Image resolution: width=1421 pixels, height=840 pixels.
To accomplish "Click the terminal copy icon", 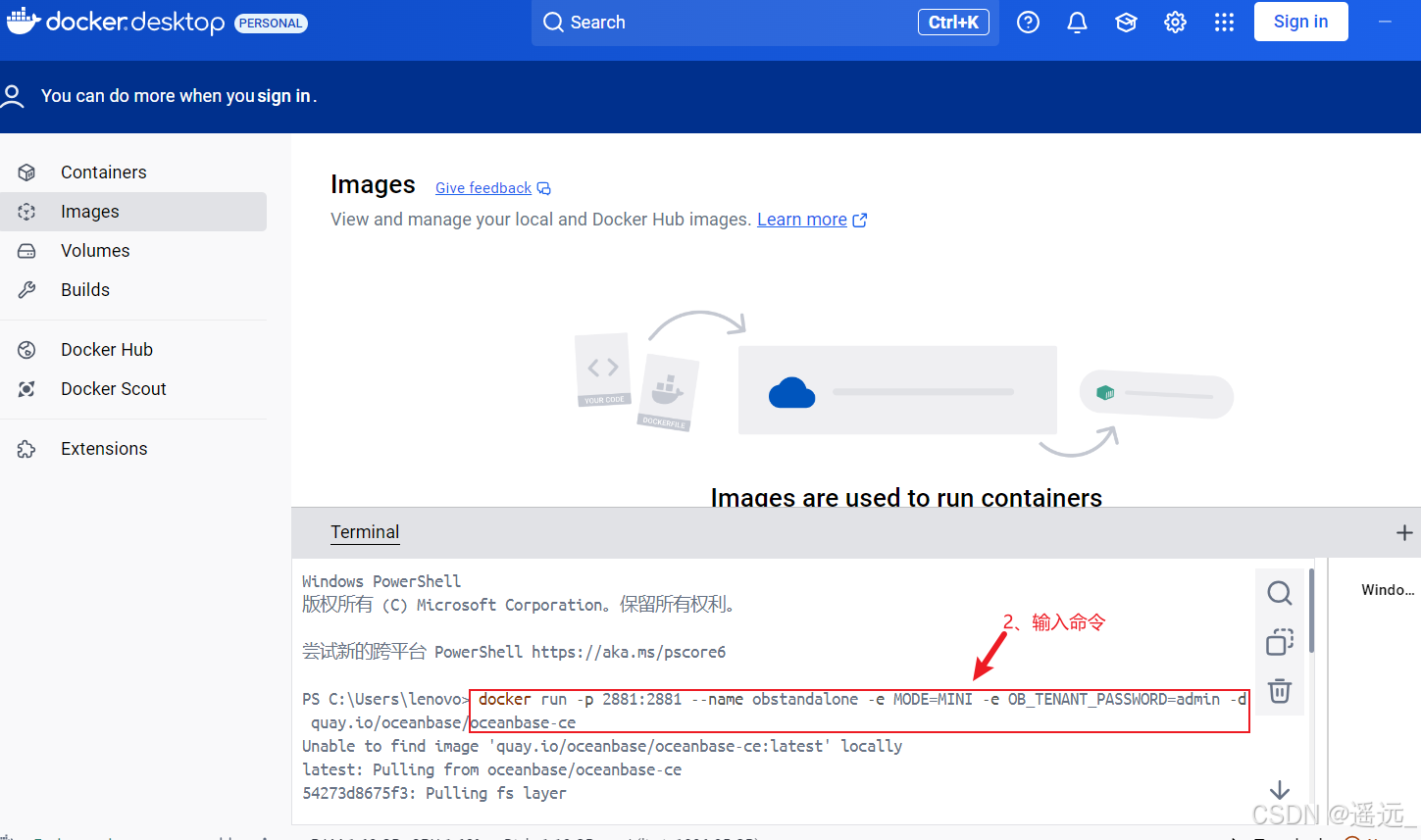I will tap(1280, 642).
